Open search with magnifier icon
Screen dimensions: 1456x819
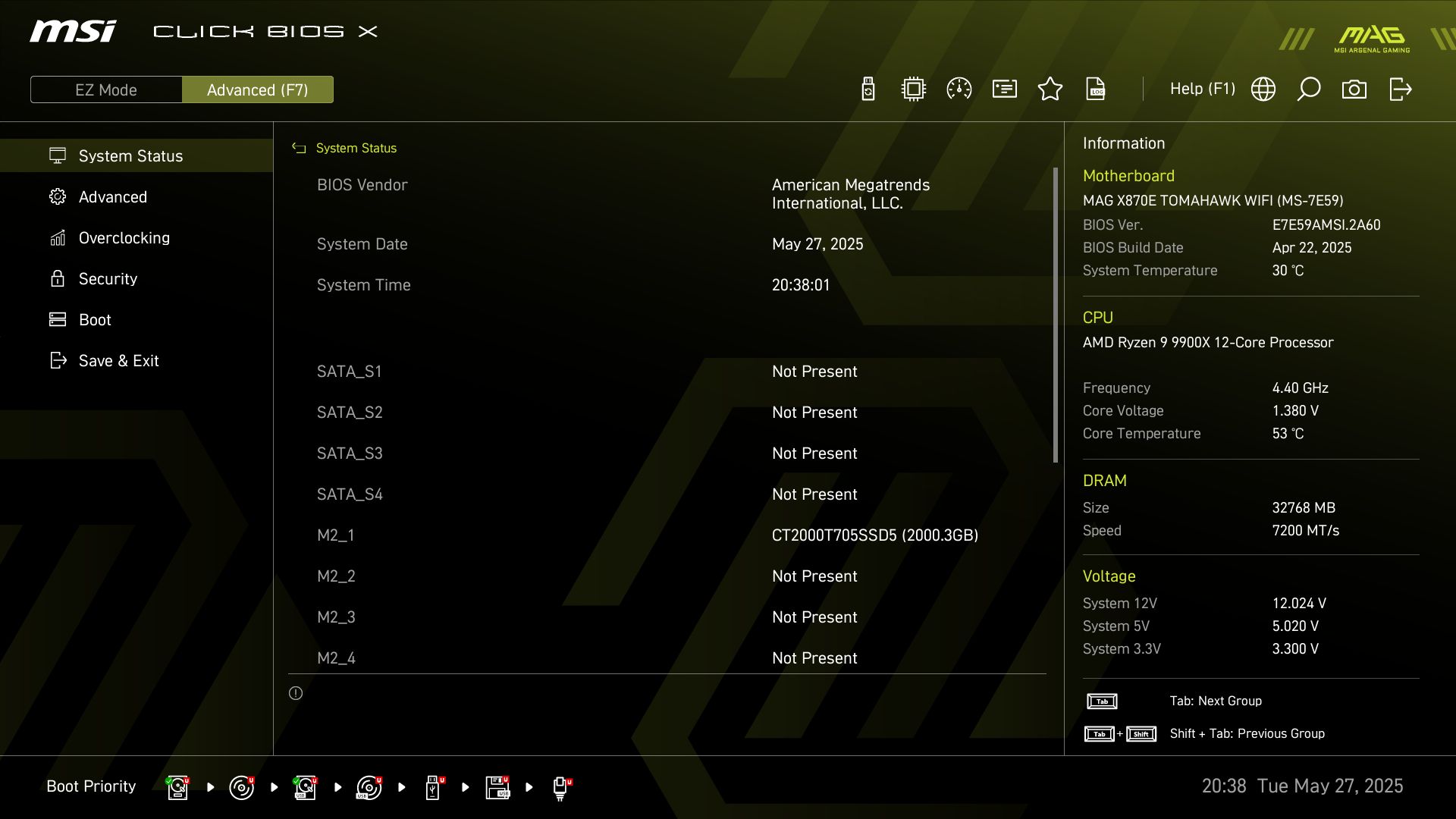pos(1309,89)
